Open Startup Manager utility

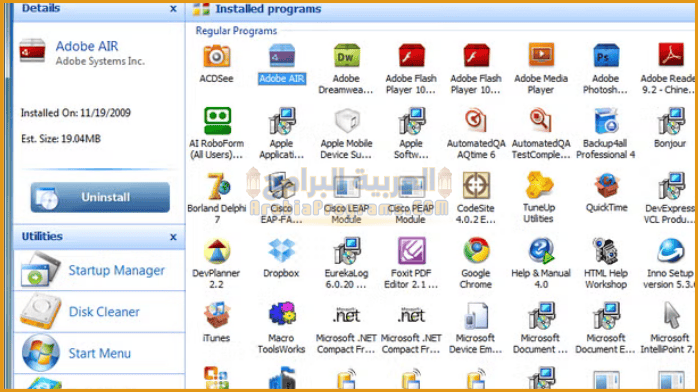coord(99,270)
